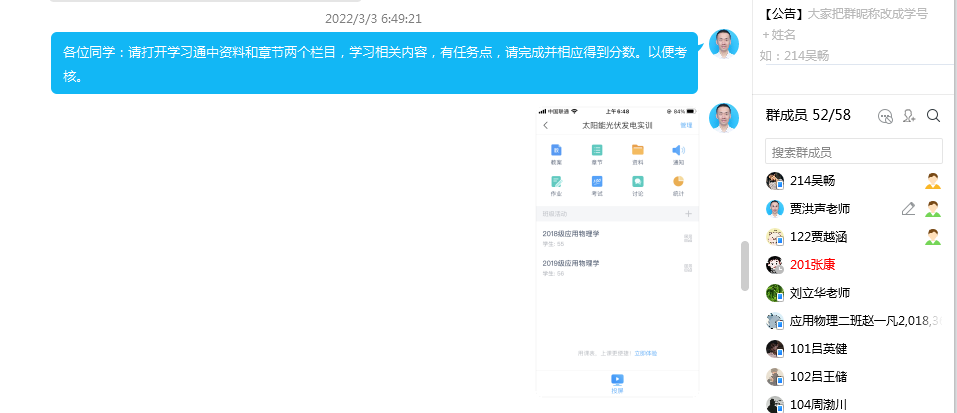
Task: Click the invite new member icon
Action: click(909, 116)
